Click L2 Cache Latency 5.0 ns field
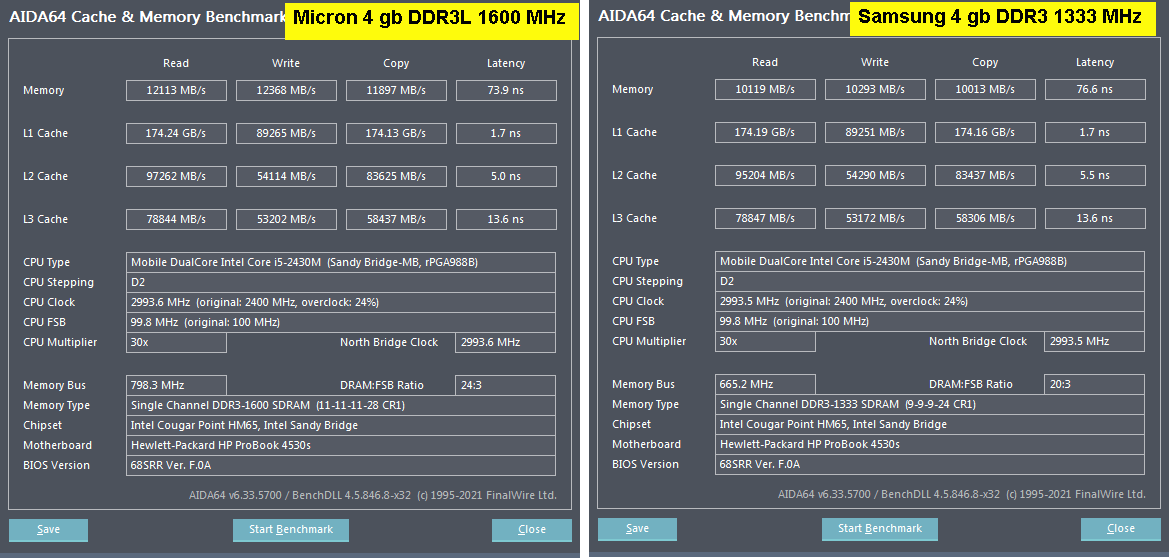The width and height of the screenshot is (1173, 558). click(506, 177)
